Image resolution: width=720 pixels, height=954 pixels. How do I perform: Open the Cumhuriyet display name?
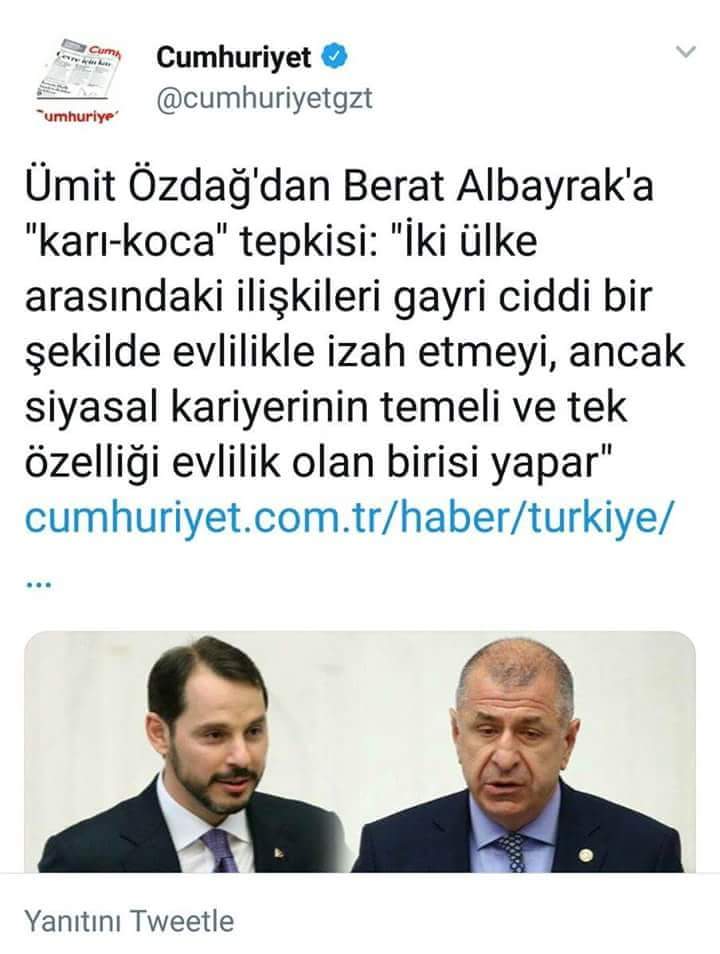(x=234, y=58)
